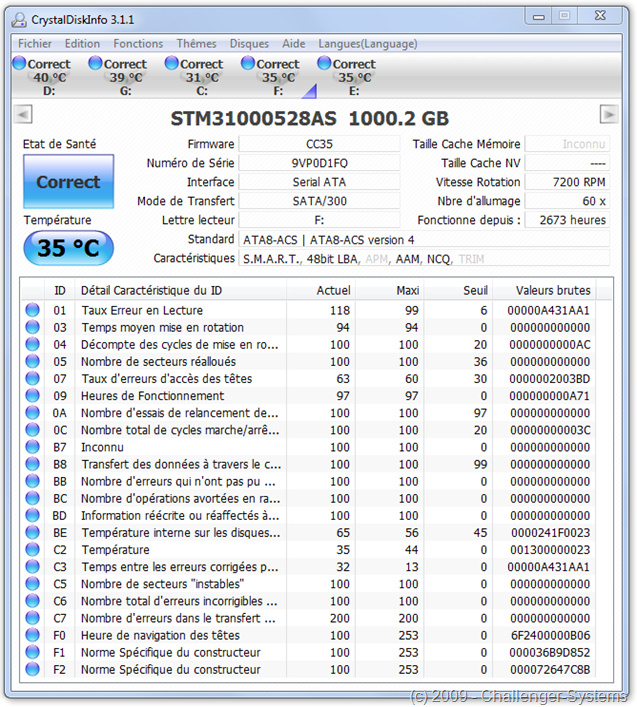The width and height of the screenshot is (637, 707).
Task: Click status icon for row 0A
Action: pos(32,413)
